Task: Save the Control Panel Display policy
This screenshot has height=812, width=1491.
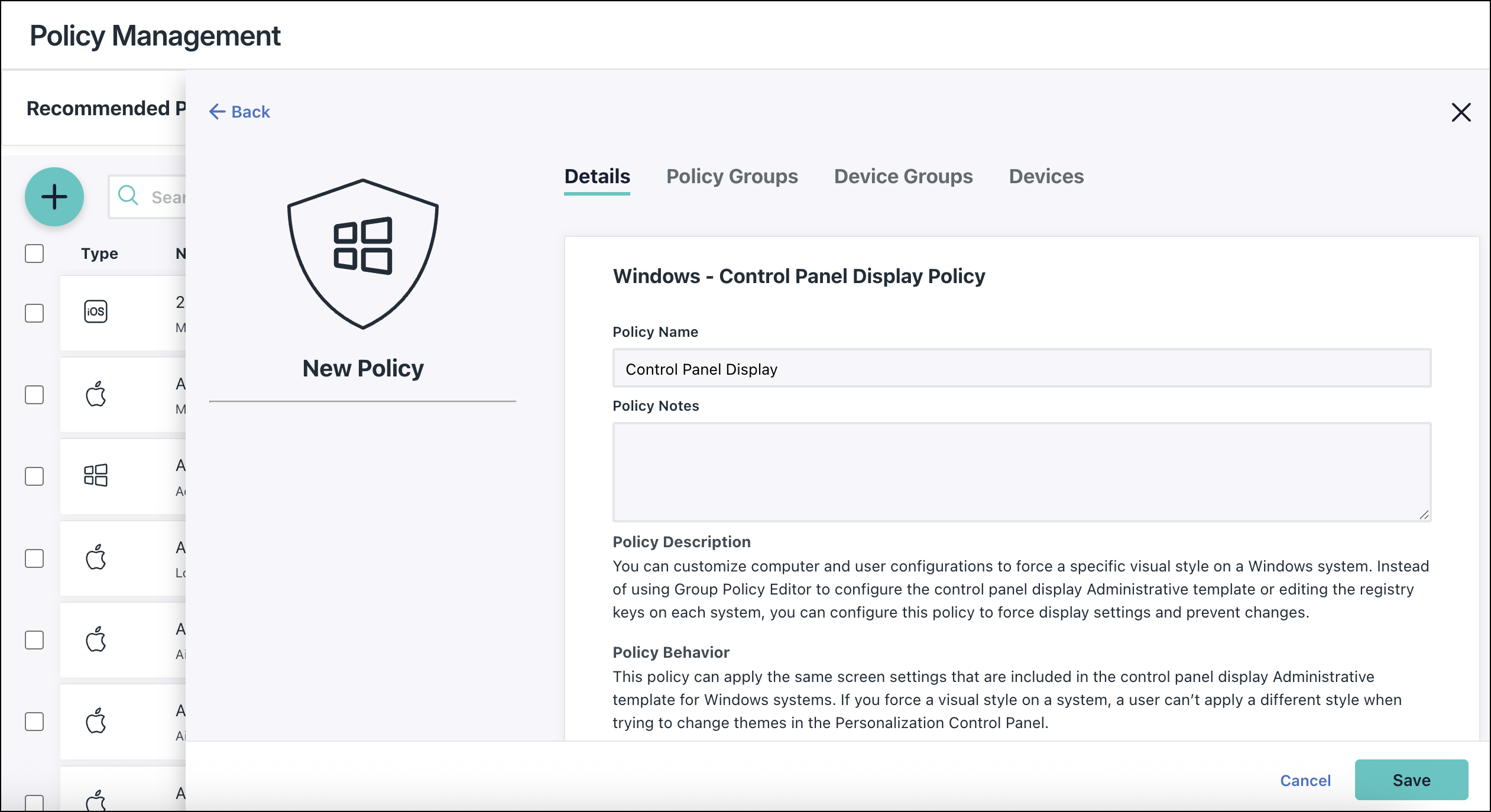Action: 1412,780
